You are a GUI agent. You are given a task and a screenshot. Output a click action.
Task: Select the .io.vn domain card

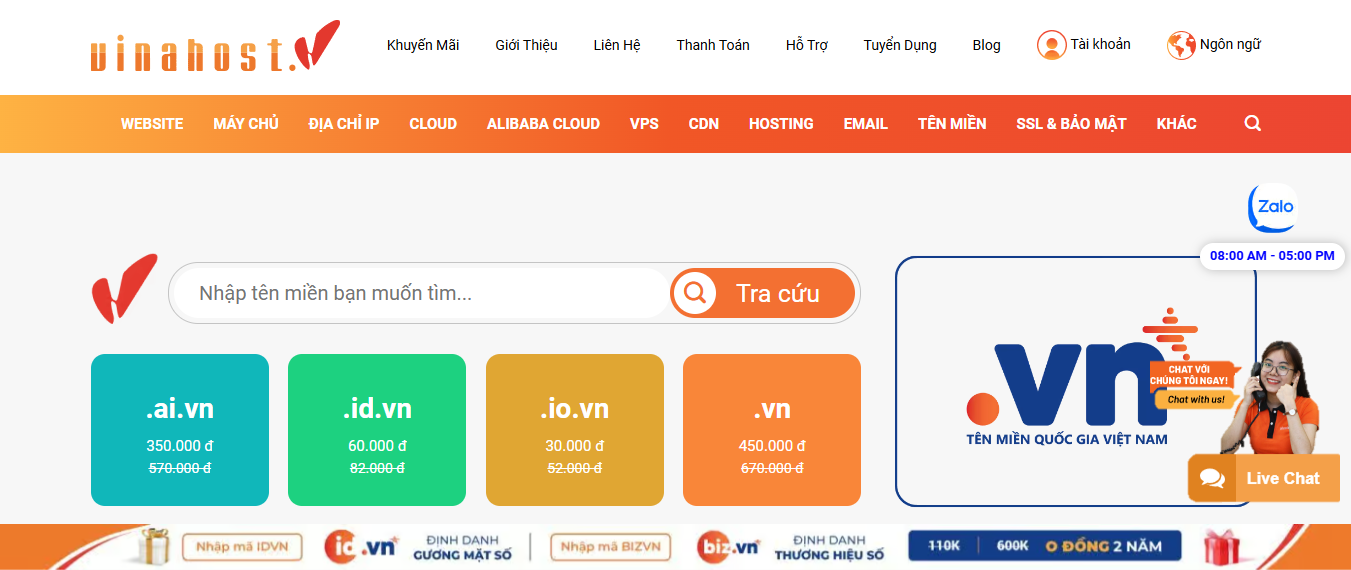(x=575, y=430)
